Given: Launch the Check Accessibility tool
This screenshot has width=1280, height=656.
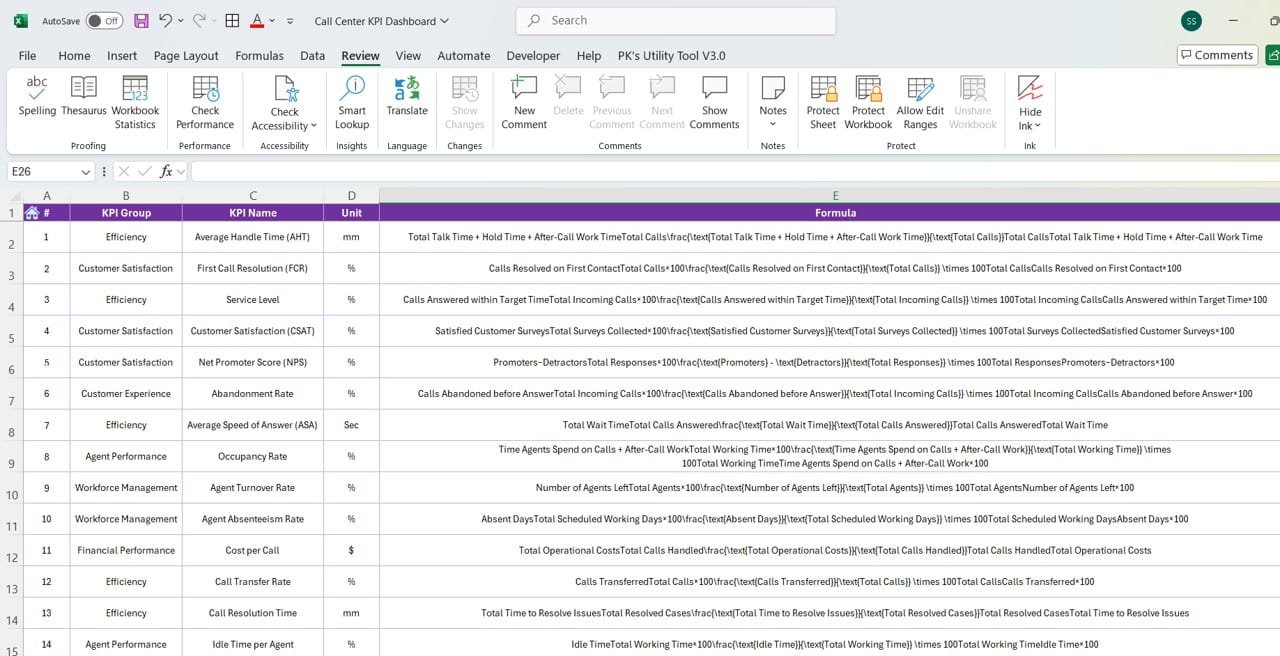Looking at the screenshot, I should point(285,103).
